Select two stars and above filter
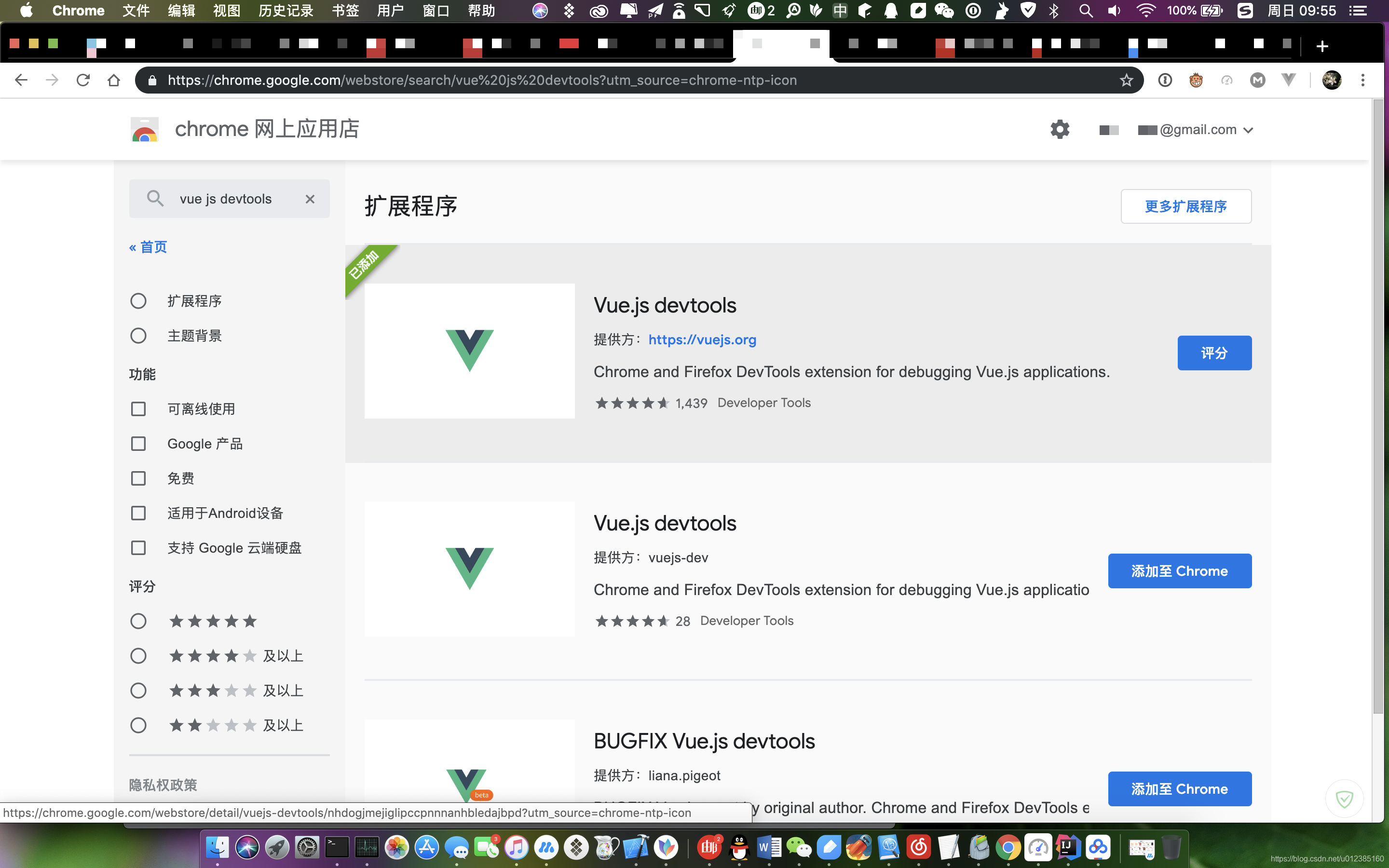Screen dimensions: 1389x868 click(x=138, y=726)
